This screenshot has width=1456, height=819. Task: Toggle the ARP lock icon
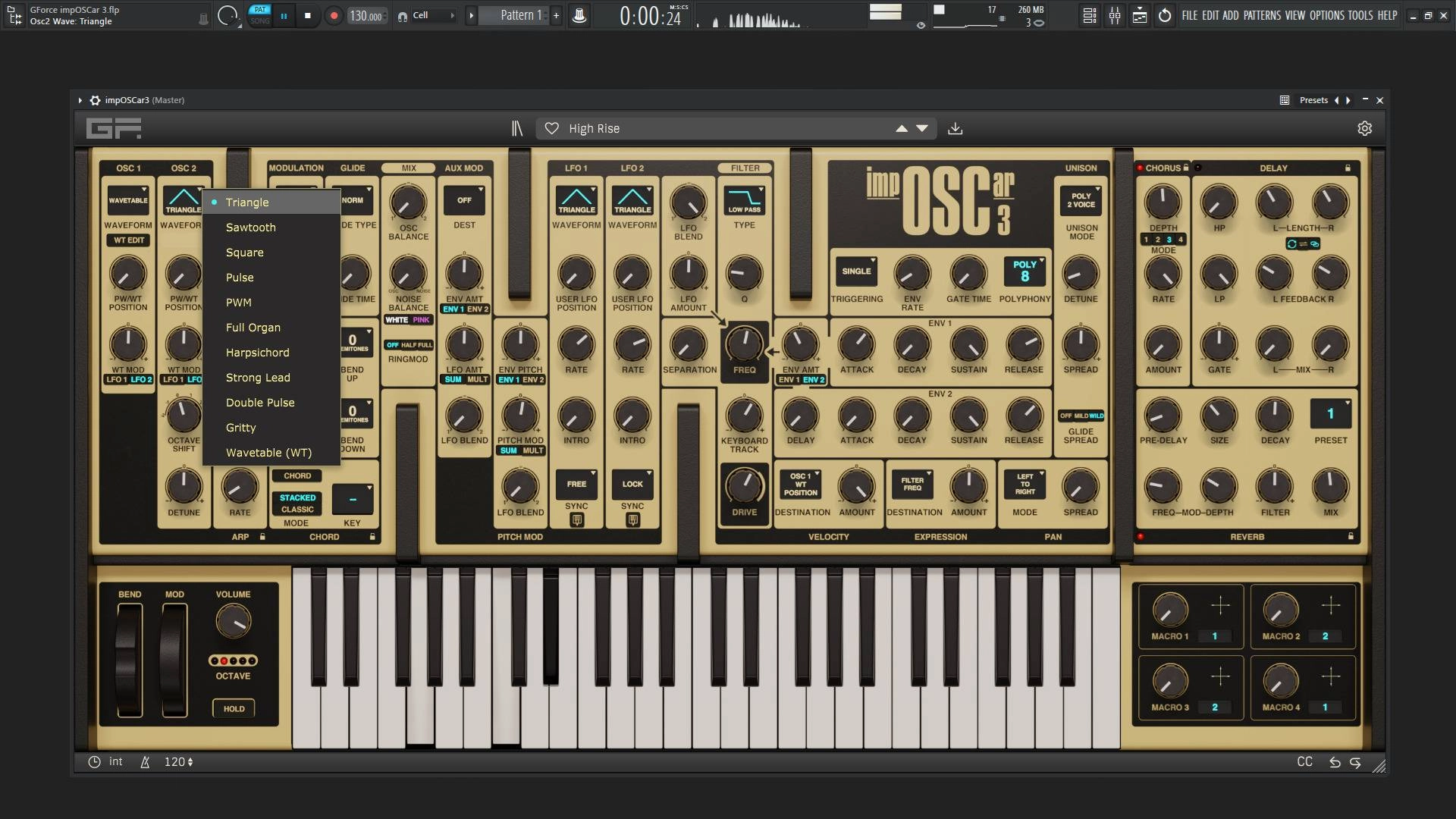click(262, 537)
